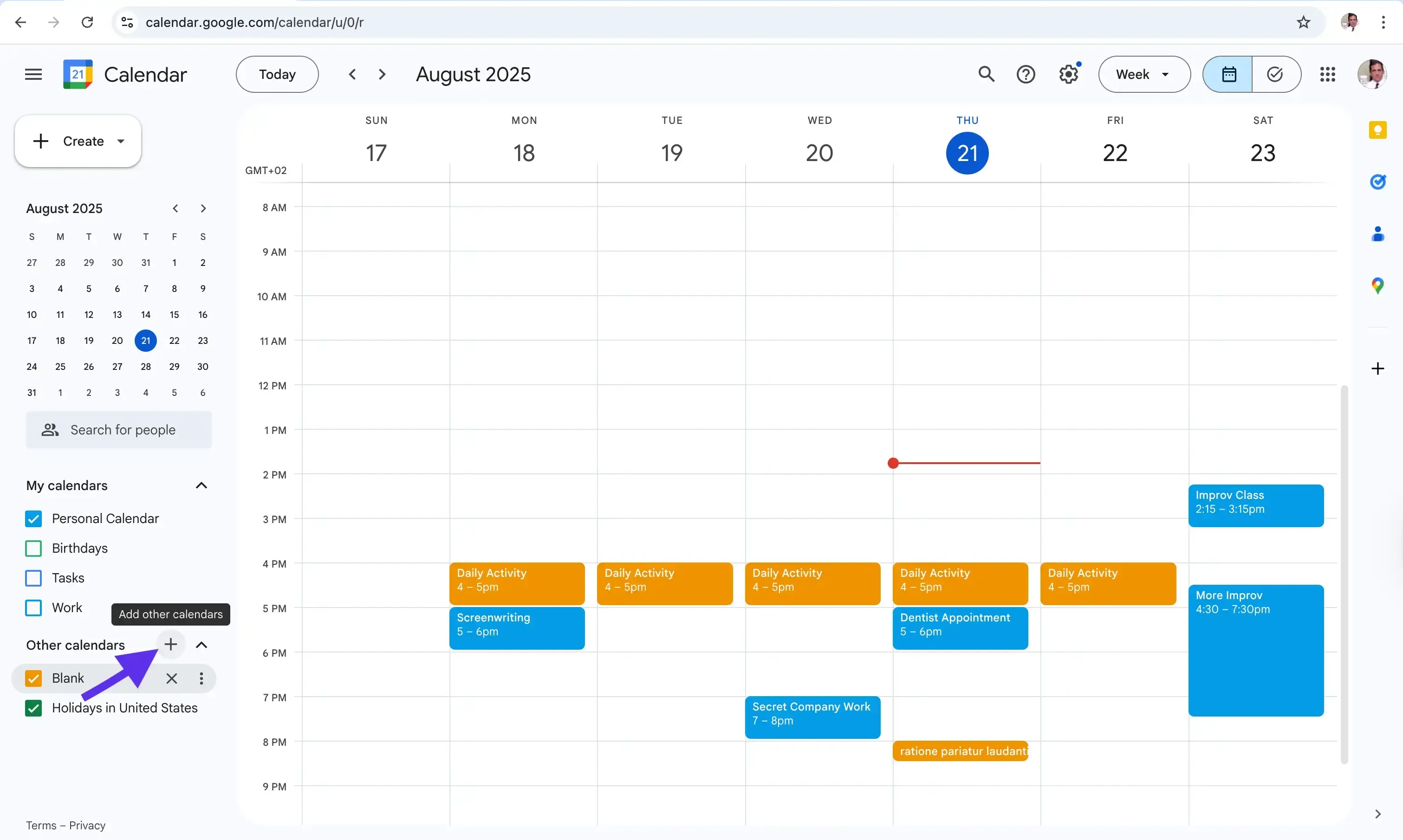Collapse the My calendars section
The width and height of the screenshot is (1403, 840).
(x=201, y=485)
